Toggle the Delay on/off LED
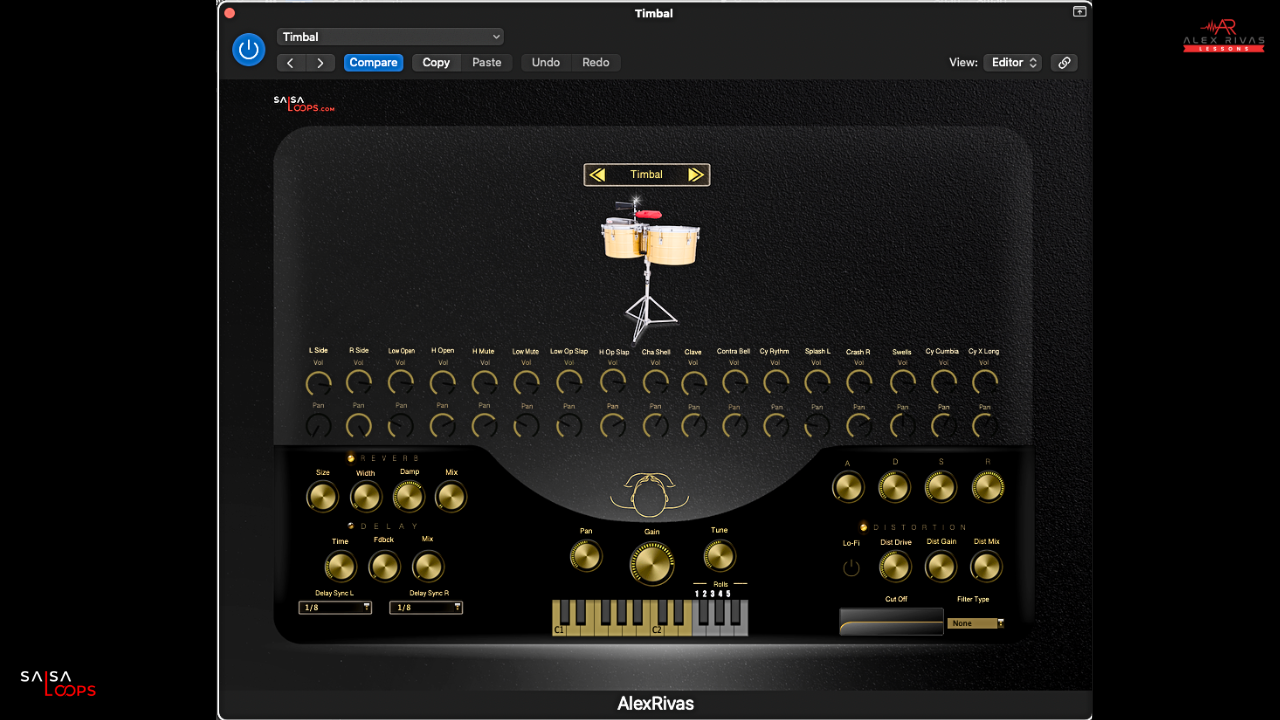This screenshot has height=720, width=1280. pyautogui.click(x=351, y=526)
